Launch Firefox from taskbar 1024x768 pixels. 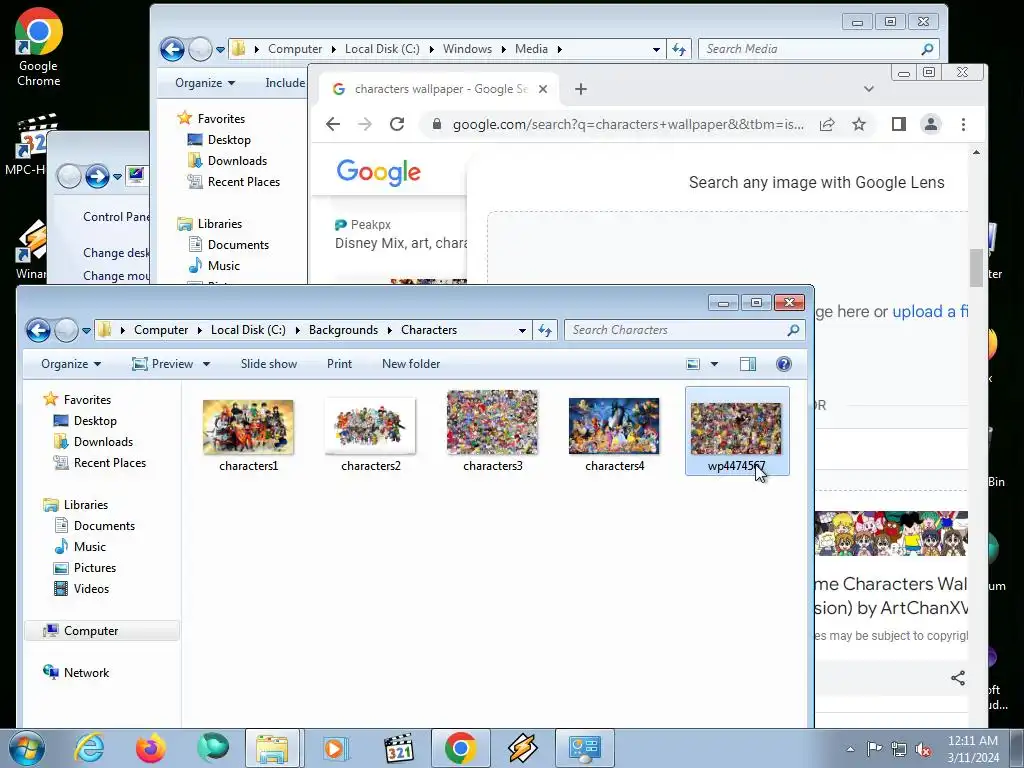151,748
